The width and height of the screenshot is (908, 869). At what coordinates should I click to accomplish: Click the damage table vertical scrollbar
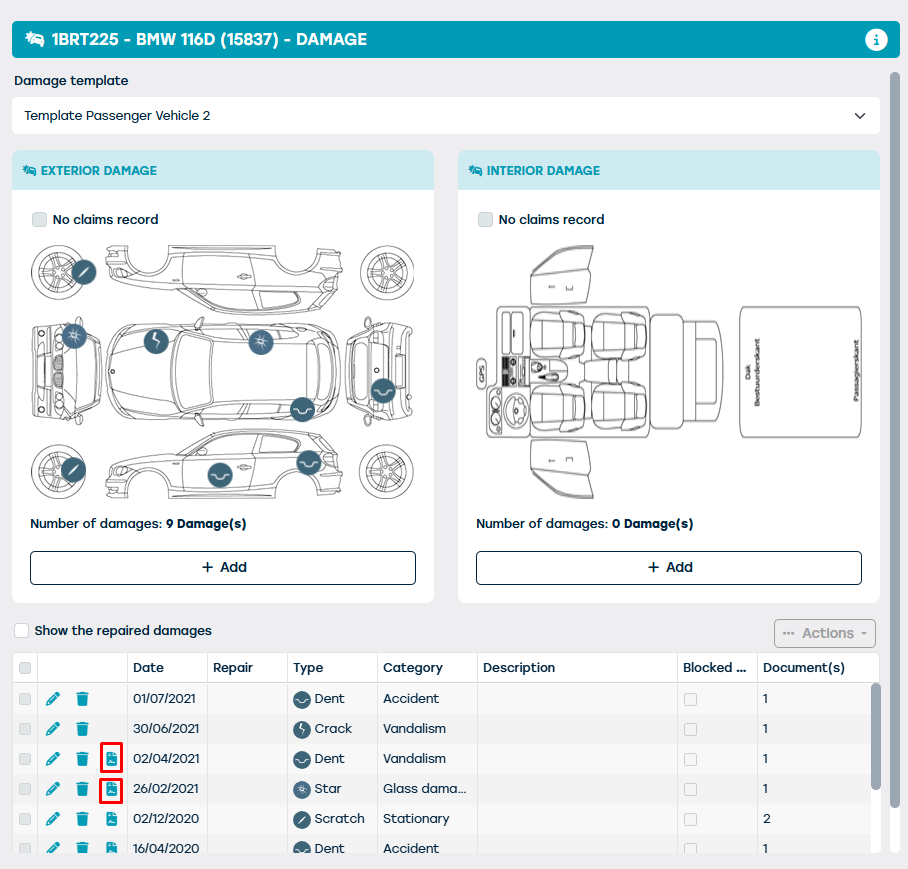[x=876, y=735]
